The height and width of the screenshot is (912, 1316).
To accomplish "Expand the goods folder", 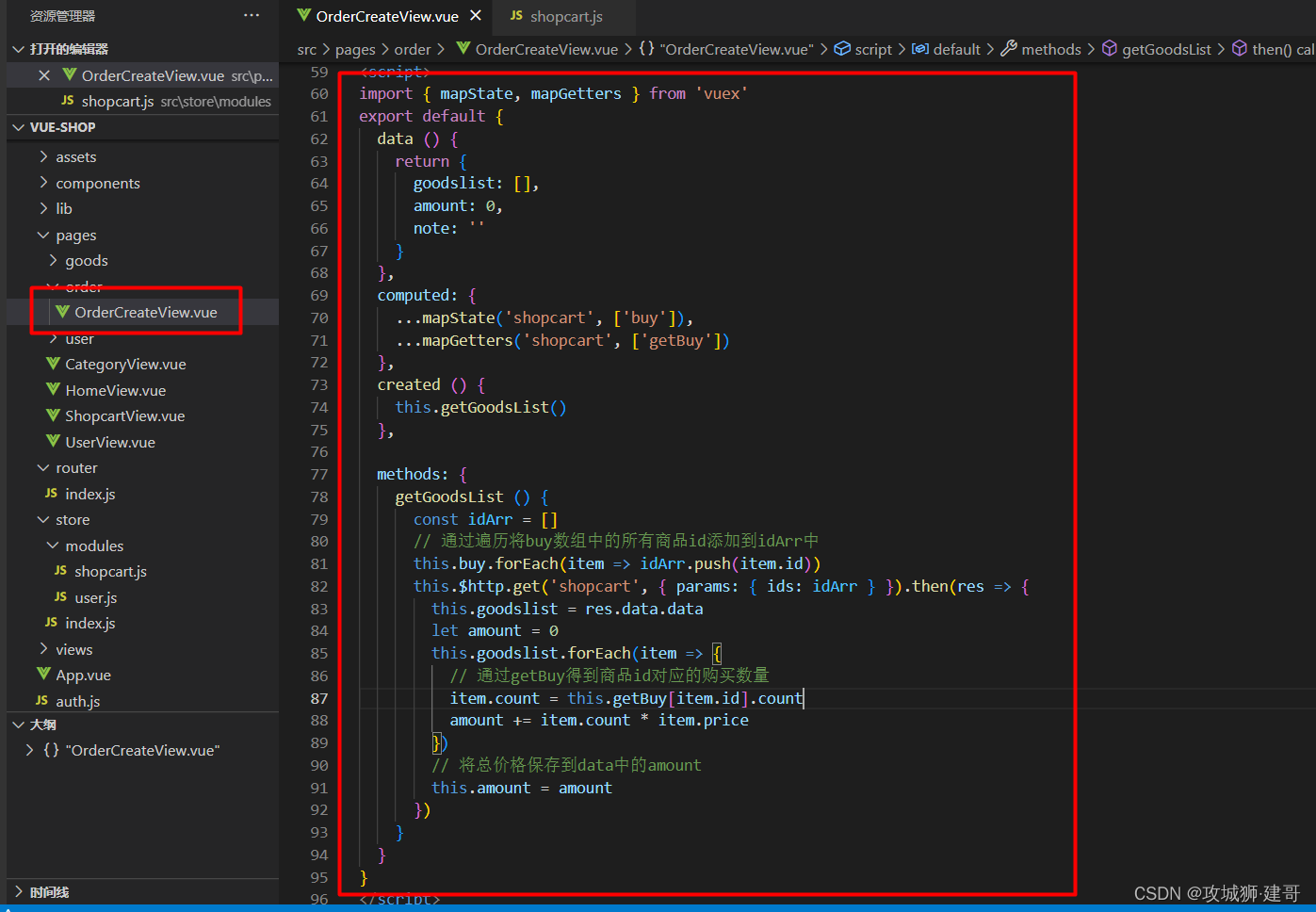I will coord(53,260).
